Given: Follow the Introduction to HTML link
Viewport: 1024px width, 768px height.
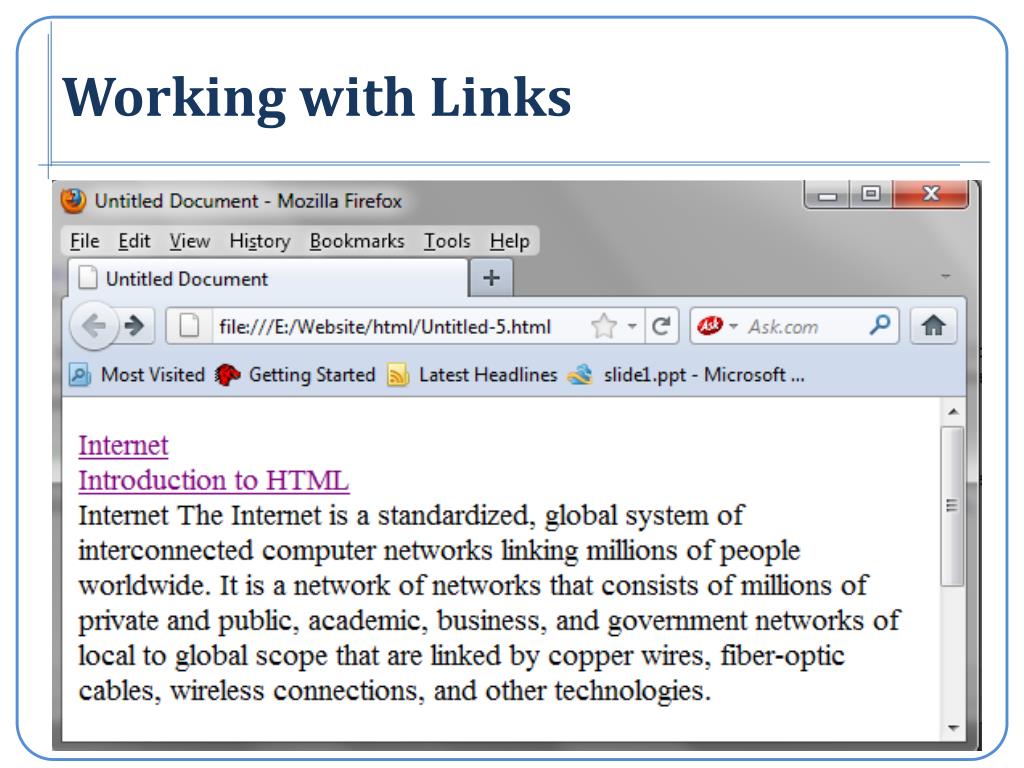Looking at the screenshot, I should click(x=214, y=481).
